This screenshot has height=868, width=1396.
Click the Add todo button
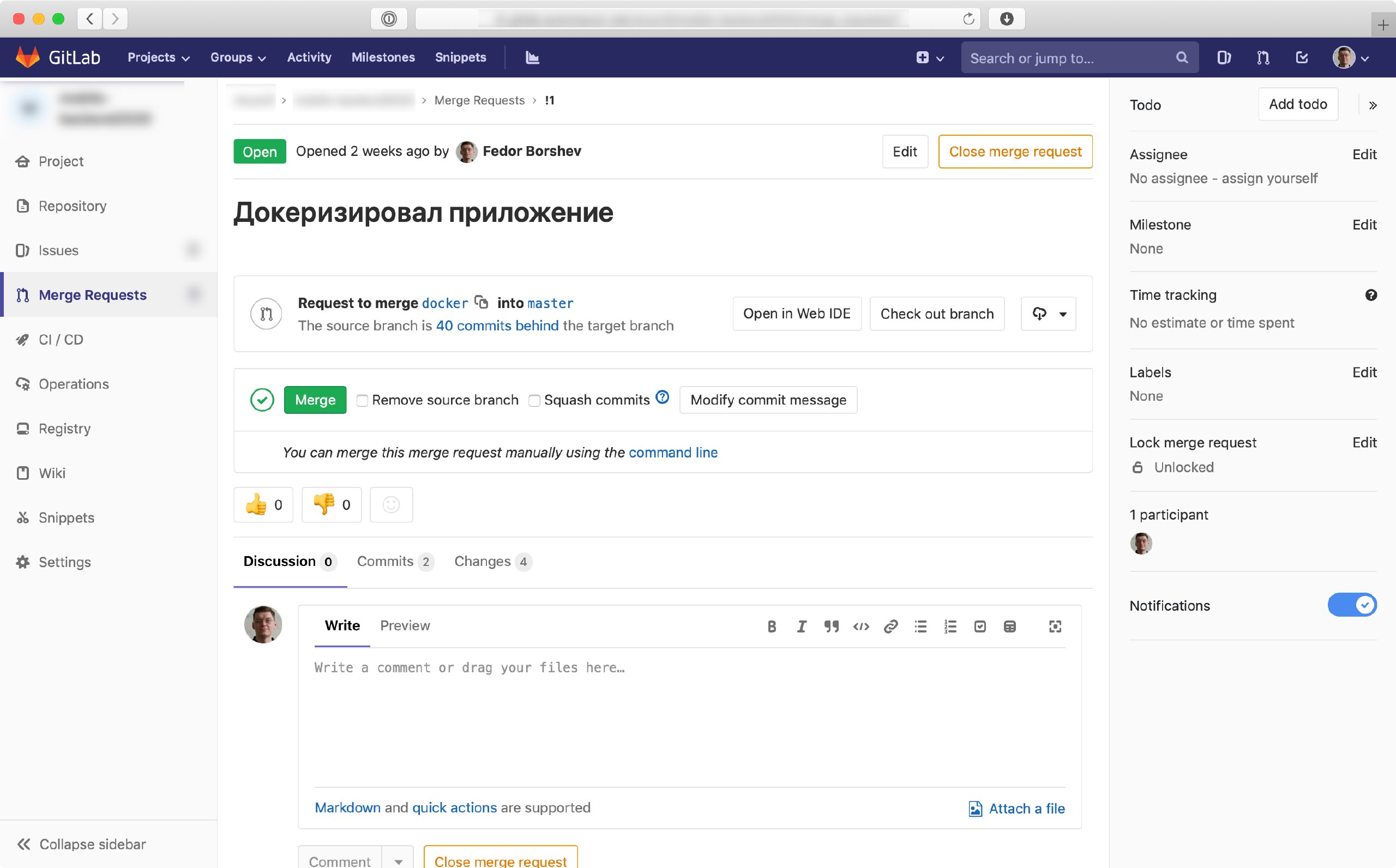[x=1298, y=105]
